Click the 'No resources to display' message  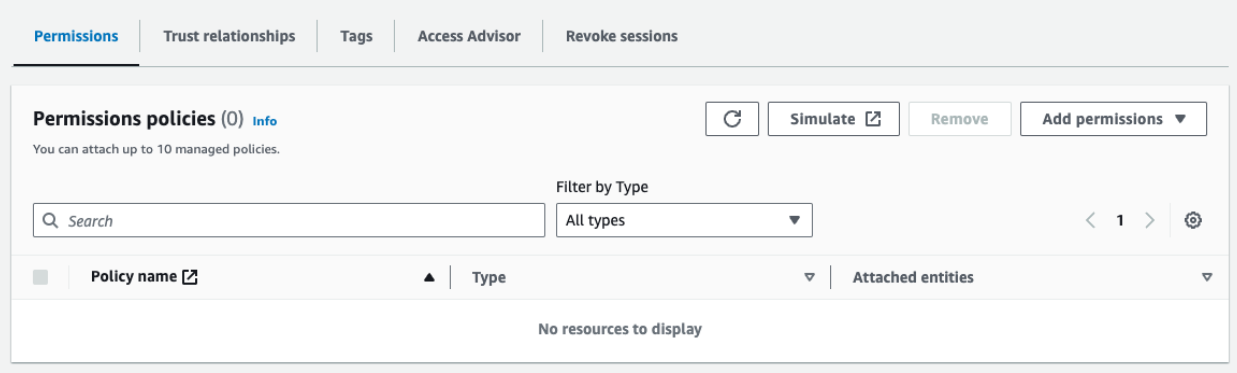pos(620,329)
